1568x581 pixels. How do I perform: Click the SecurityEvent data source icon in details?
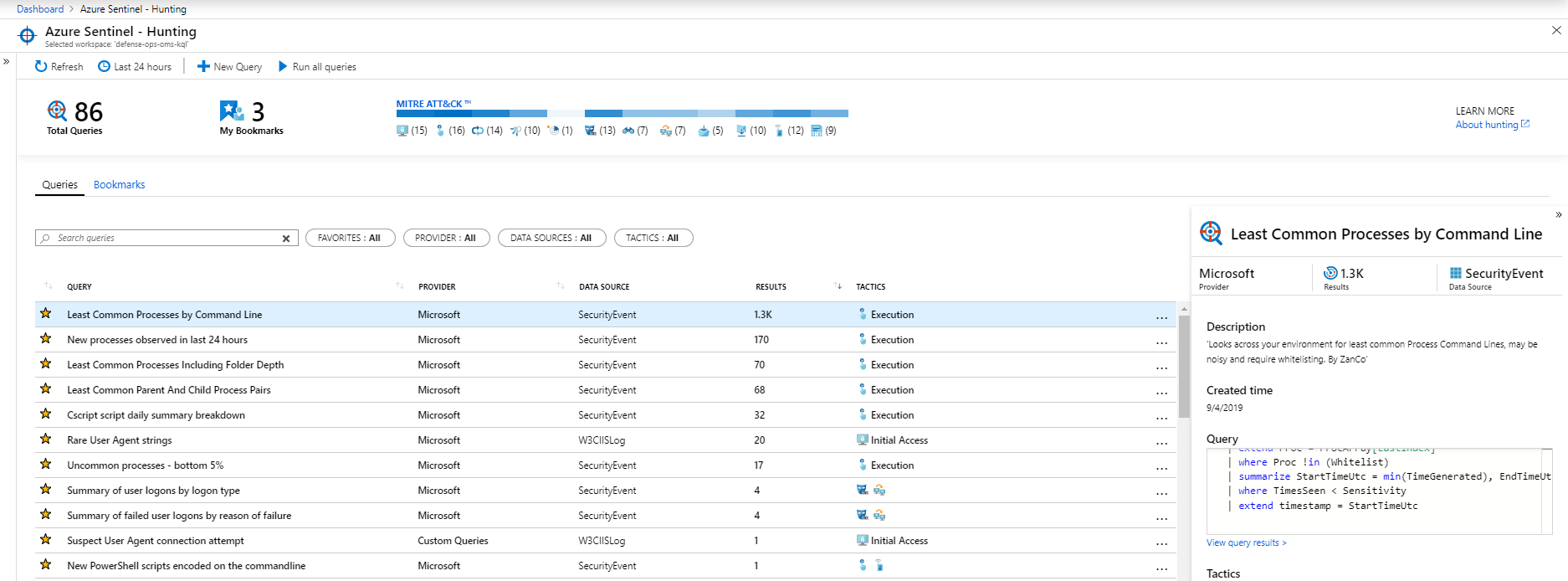tap(1456, 273)
